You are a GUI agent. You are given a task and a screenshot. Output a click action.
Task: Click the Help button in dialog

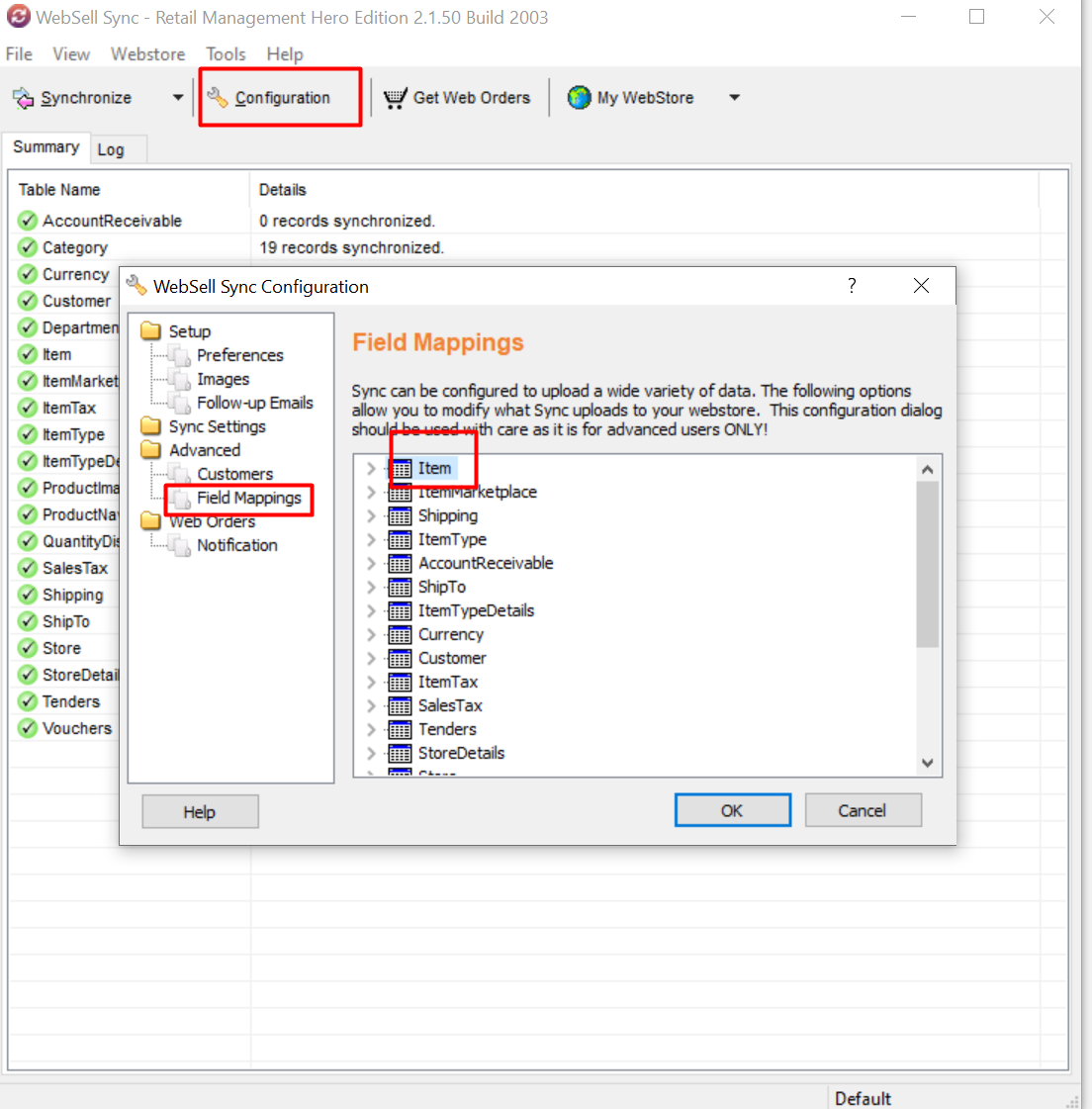click(200, 812)
